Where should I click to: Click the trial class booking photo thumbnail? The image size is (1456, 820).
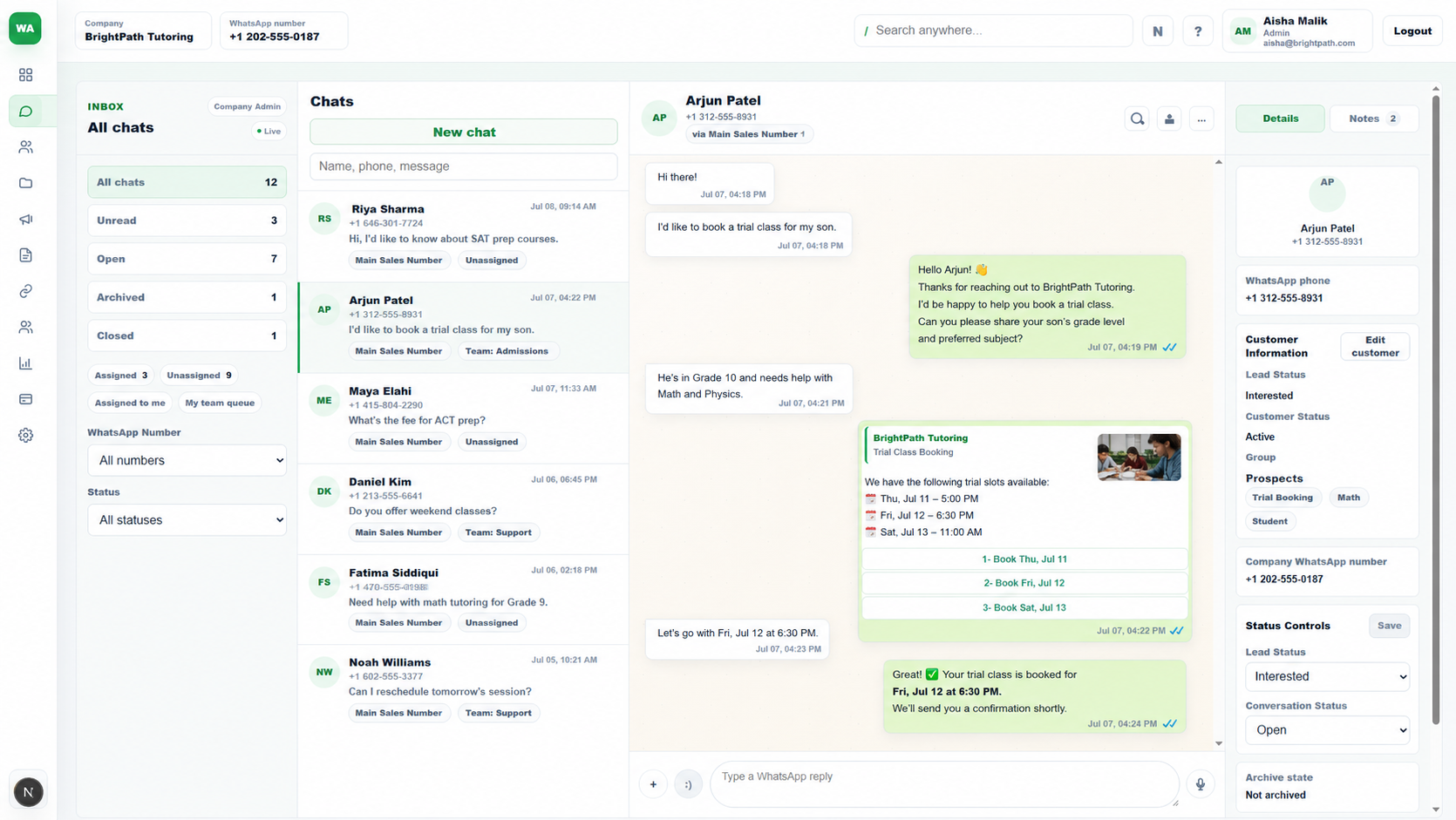tap(1139, 457)
